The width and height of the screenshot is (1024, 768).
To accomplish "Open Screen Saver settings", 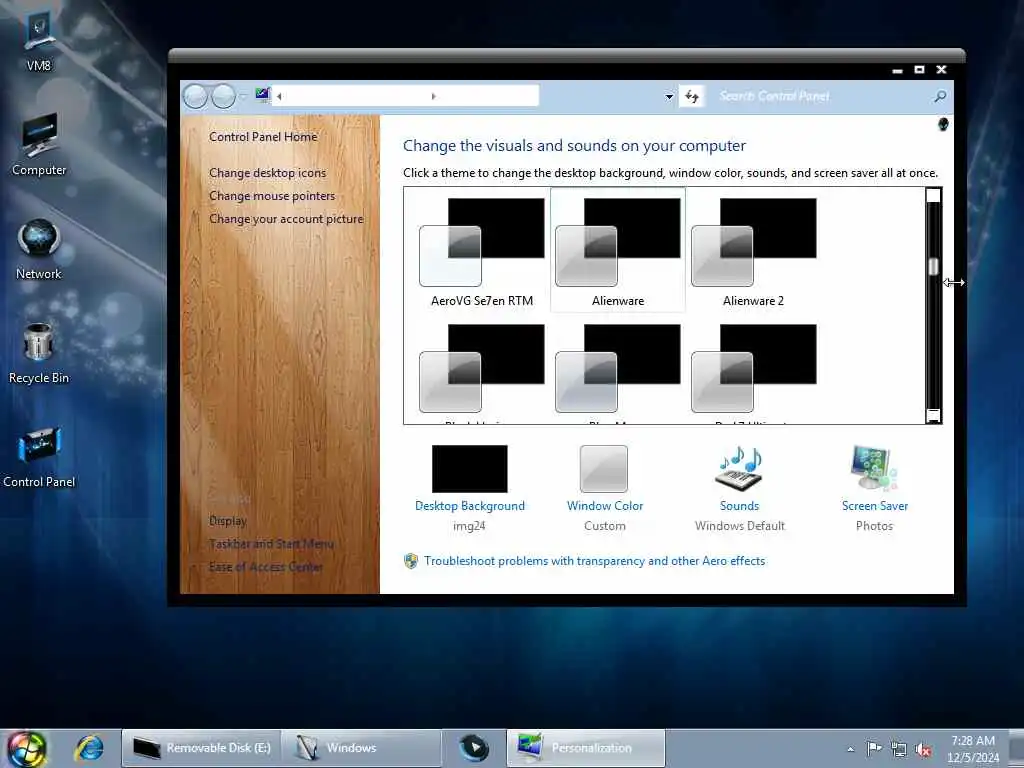I will [x=874, y=487].
